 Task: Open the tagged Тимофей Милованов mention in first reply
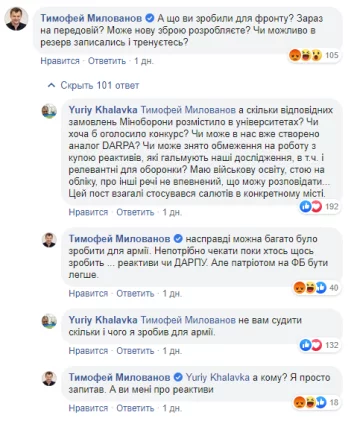[188, 110]
